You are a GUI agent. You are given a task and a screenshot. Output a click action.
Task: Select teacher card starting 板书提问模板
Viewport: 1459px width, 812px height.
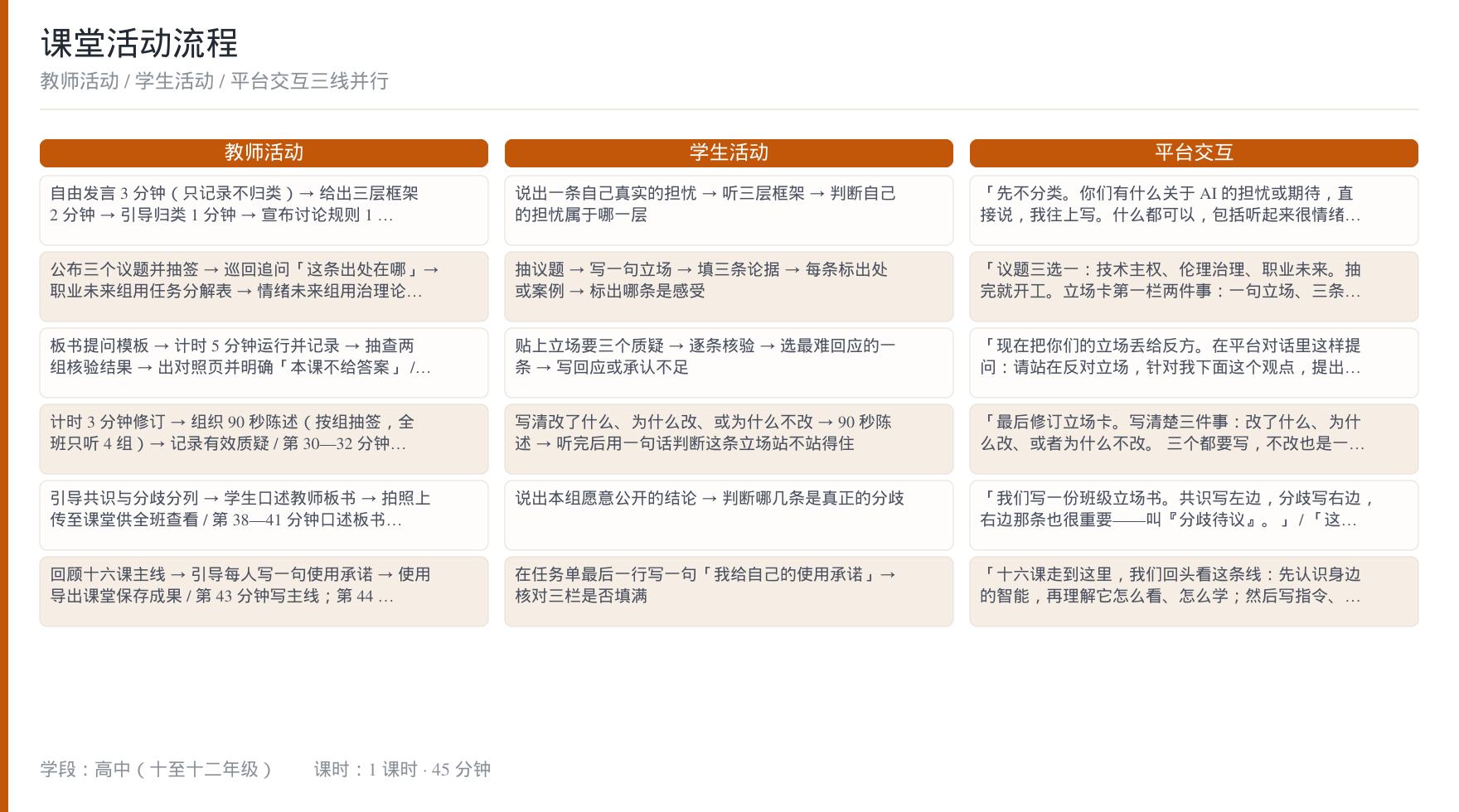point(264,363)
